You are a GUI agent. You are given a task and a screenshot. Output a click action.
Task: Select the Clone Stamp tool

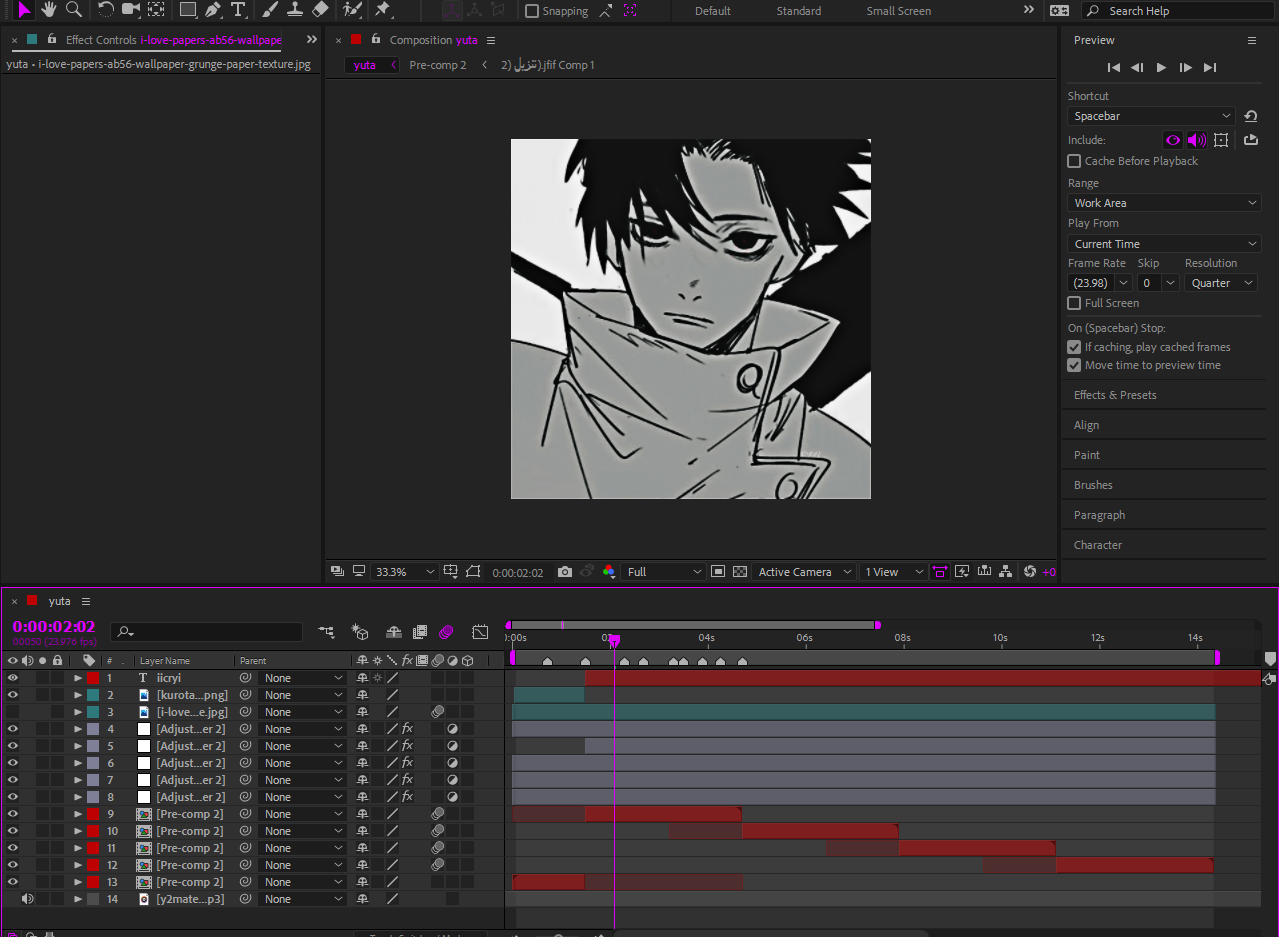[295, 10]
